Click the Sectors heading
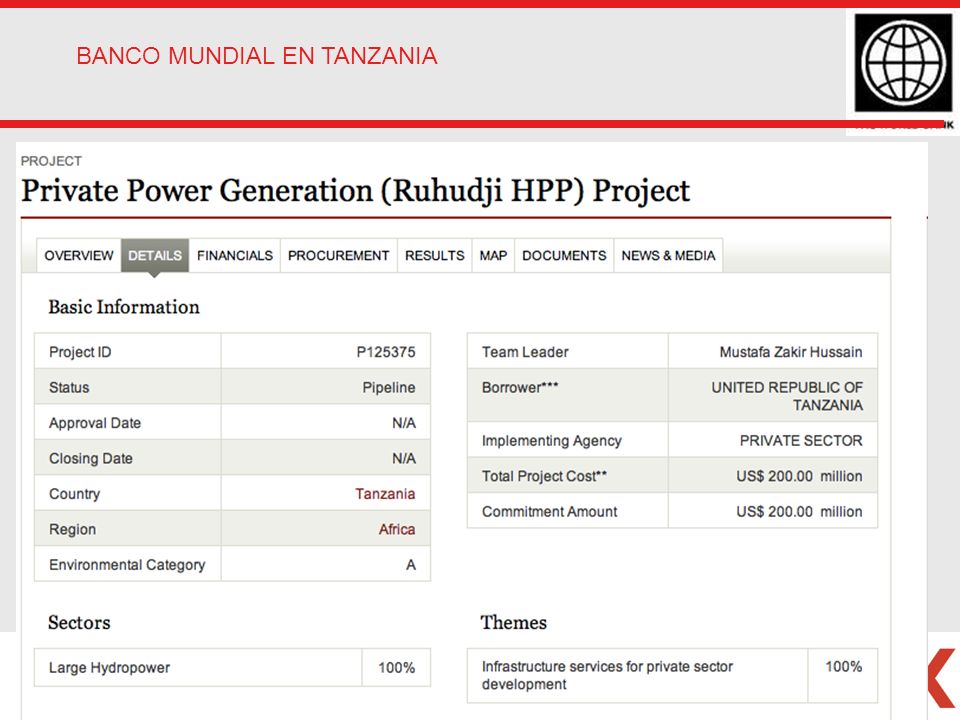 point(79,623)
